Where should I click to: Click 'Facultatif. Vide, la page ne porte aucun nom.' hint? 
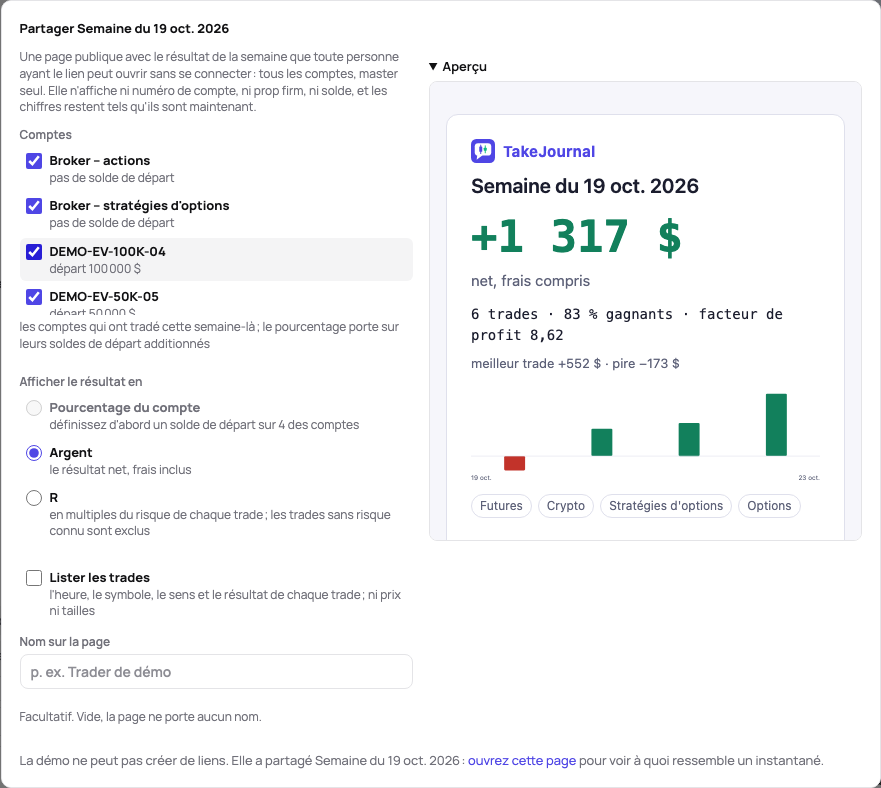point(140,717)
